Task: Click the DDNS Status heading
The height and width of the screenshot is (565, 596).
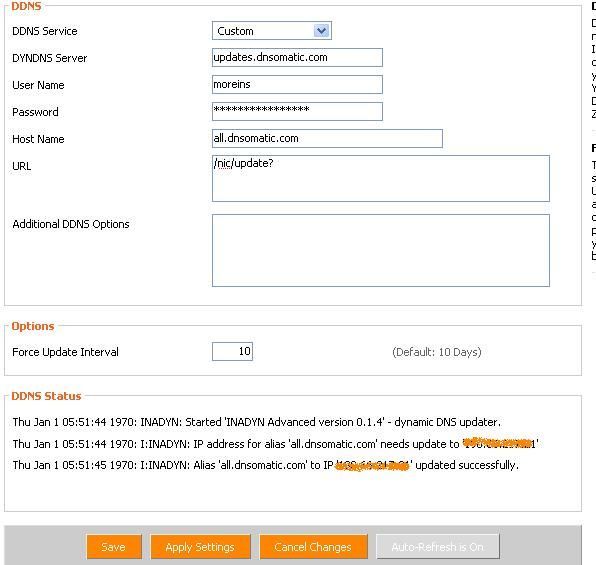Action: [x=46, y=396]
